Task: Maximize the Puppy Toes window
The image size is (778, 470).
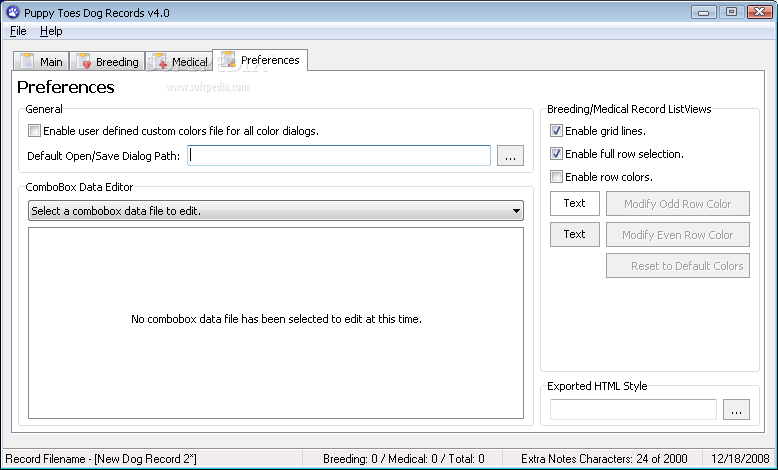Action: coord(731,12)
